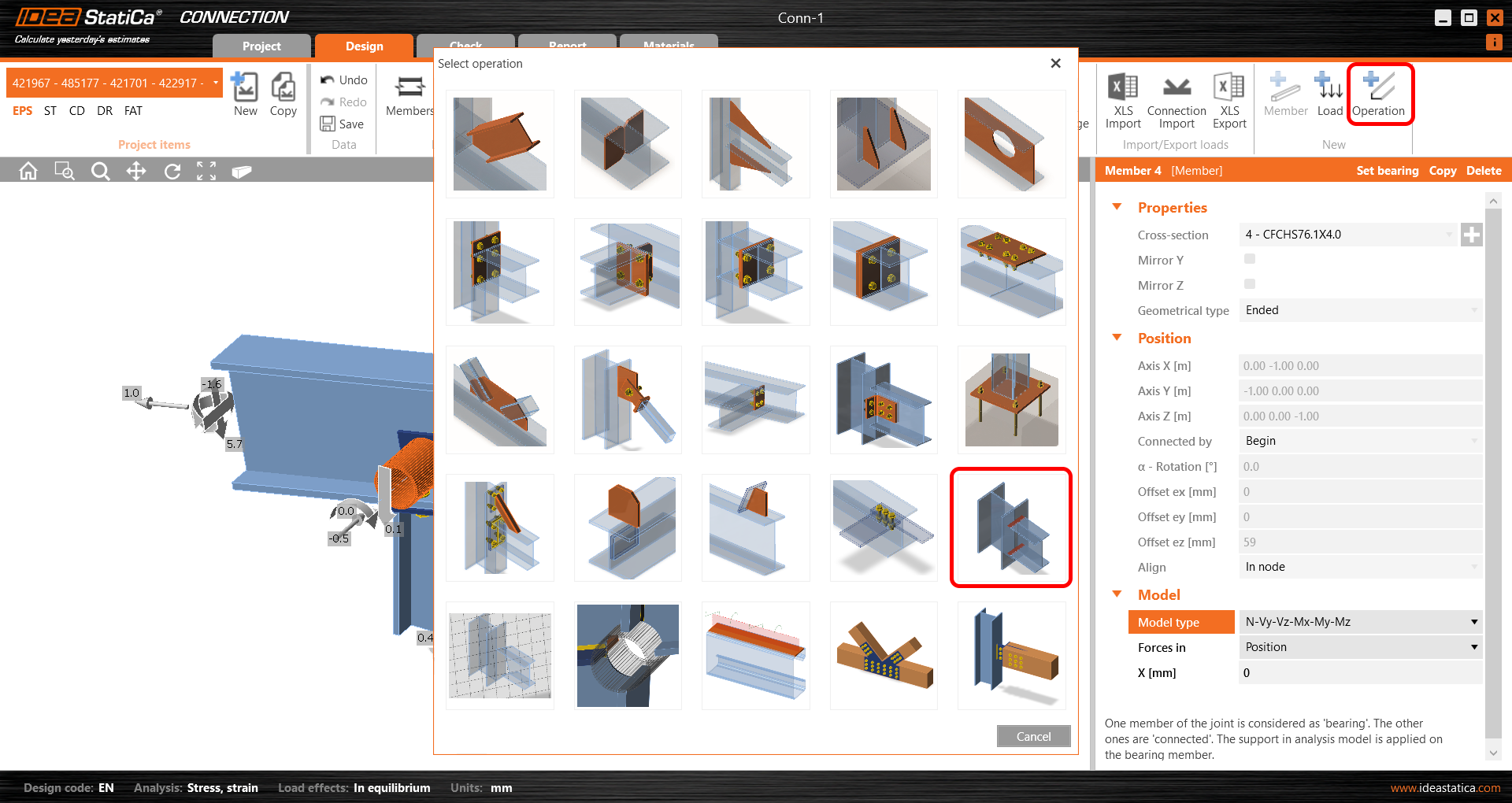Activate the zoom window tool

coord(65,171)
